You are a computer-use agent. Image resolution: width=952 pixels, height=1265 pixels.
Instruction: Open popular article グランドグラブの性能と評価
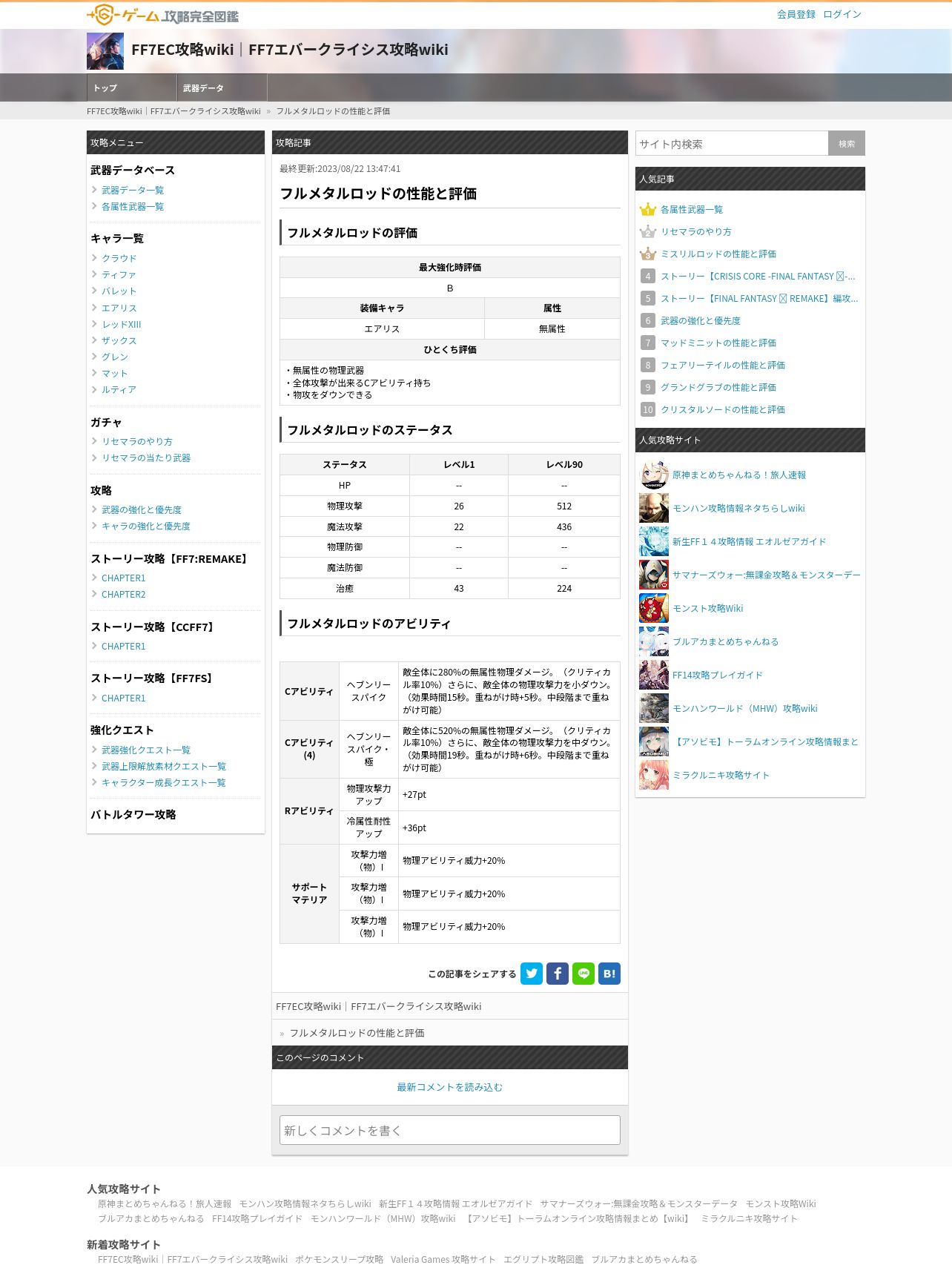point(718,388)
